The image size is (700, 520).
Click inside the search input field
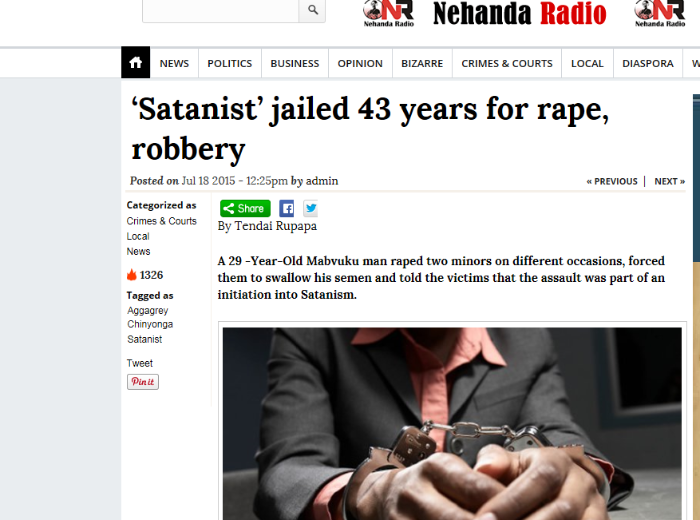coord(221,10)
